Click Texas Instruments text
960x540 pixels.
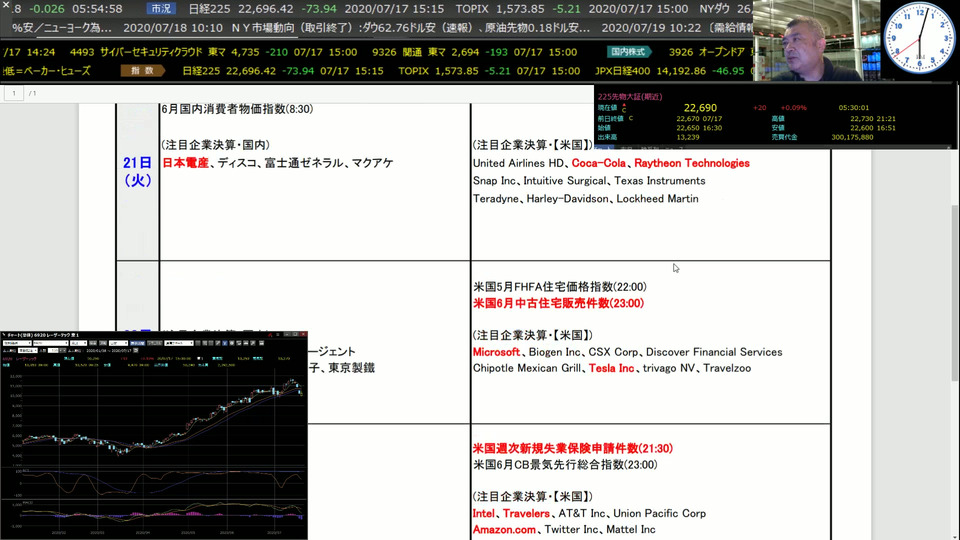[x=659, y=181]
